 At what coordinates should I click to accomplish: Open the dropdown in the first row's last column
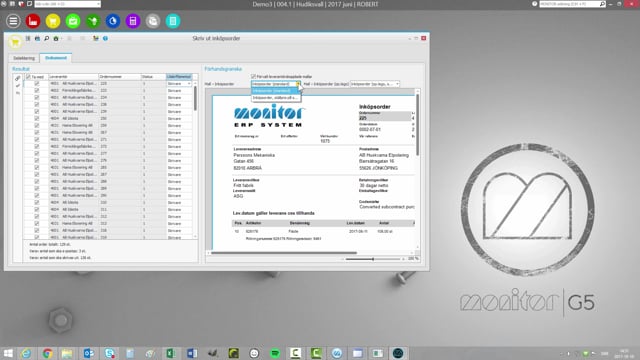click(189, 83)
